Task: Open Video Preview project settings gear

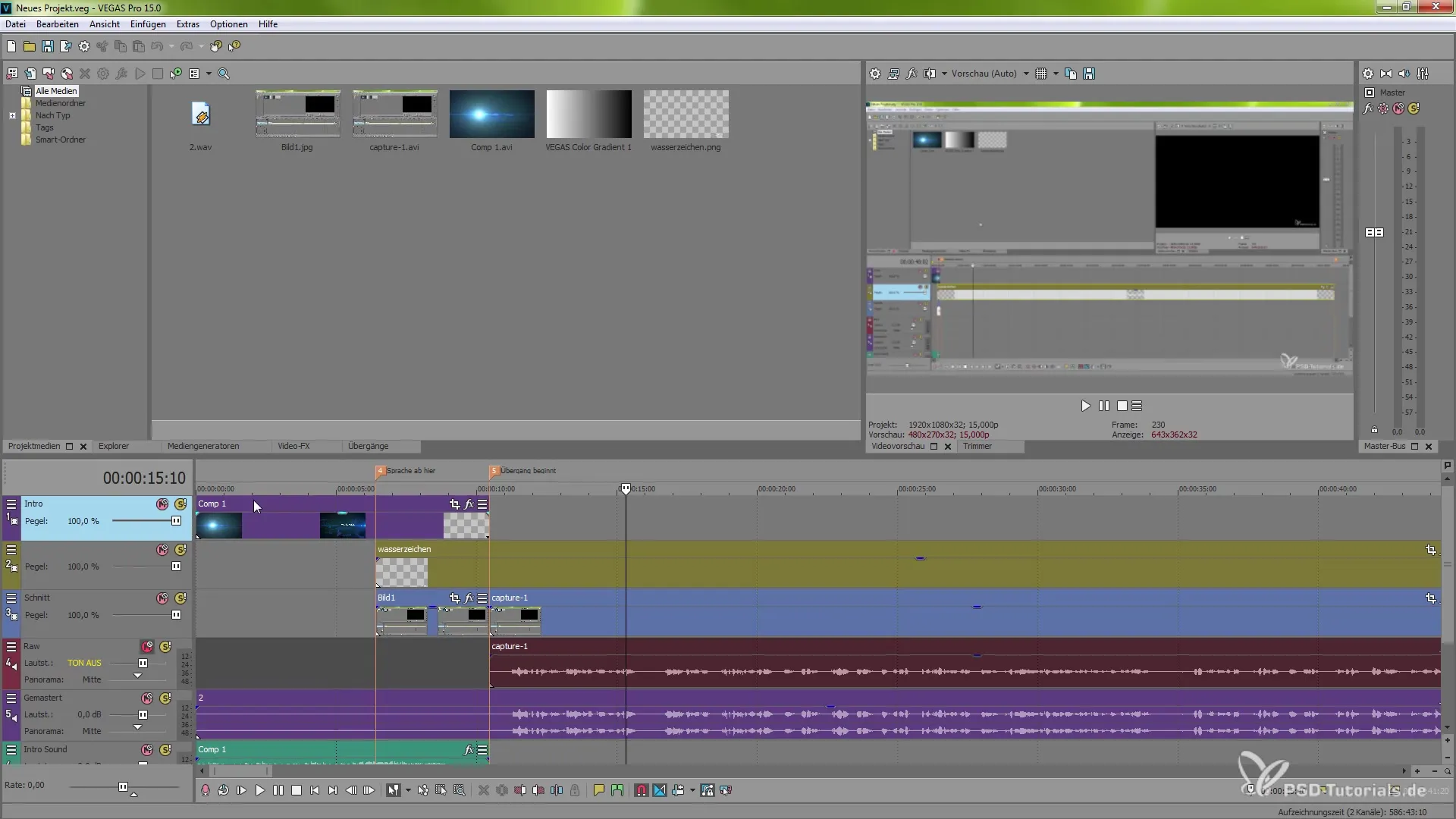Action: point(875,74)
